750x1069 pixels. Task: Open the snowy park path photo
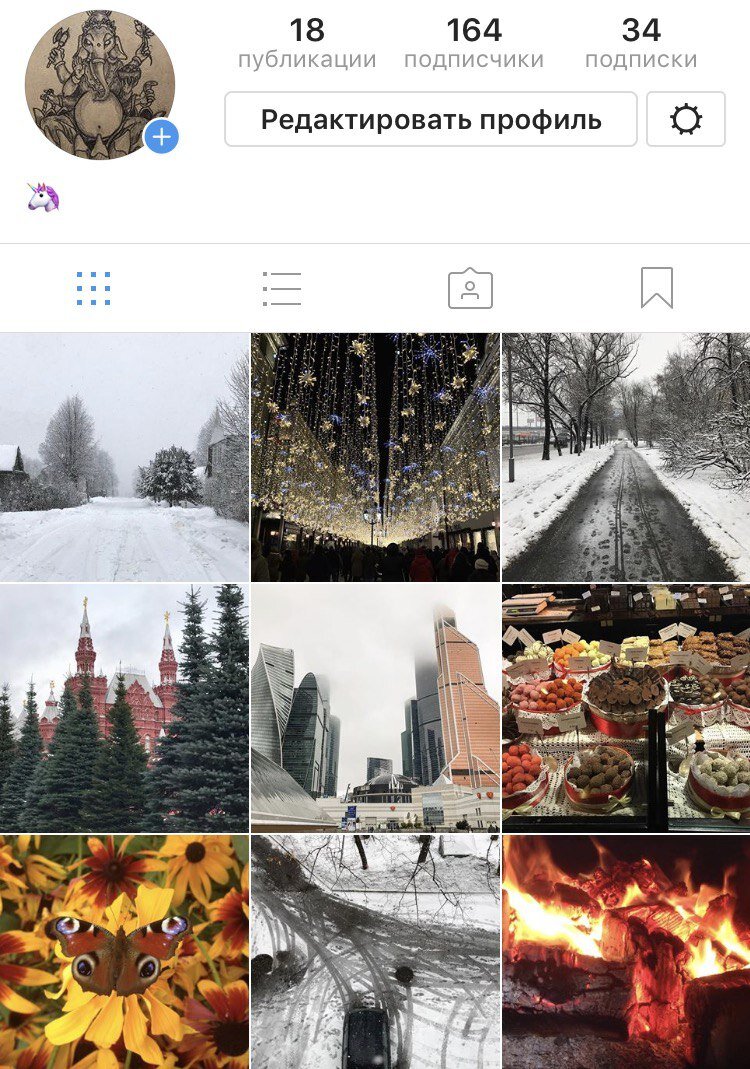click(626, 457)
